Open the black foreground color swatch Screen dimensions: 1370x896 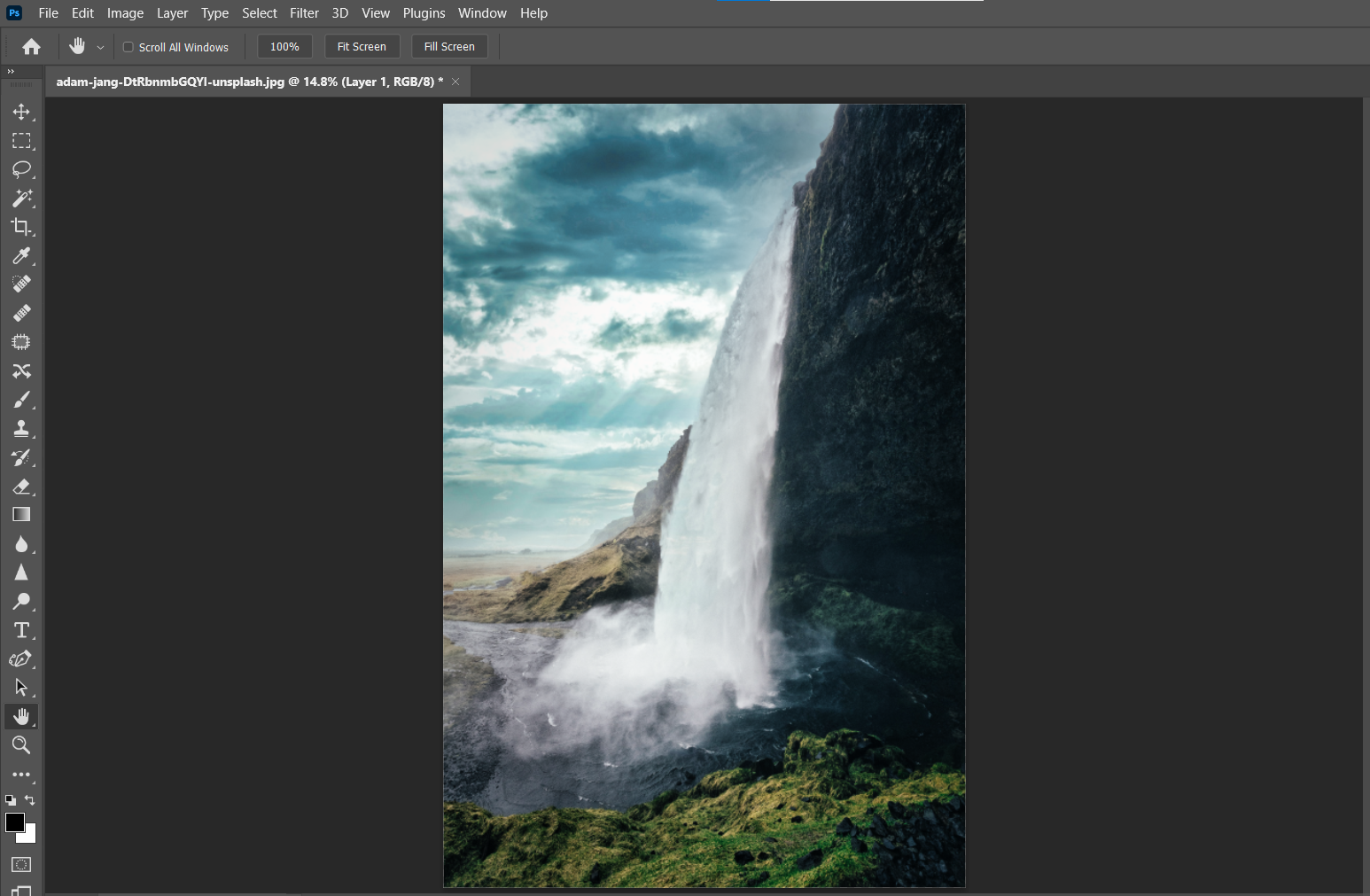pyautogui.click(x=14, y=822)
